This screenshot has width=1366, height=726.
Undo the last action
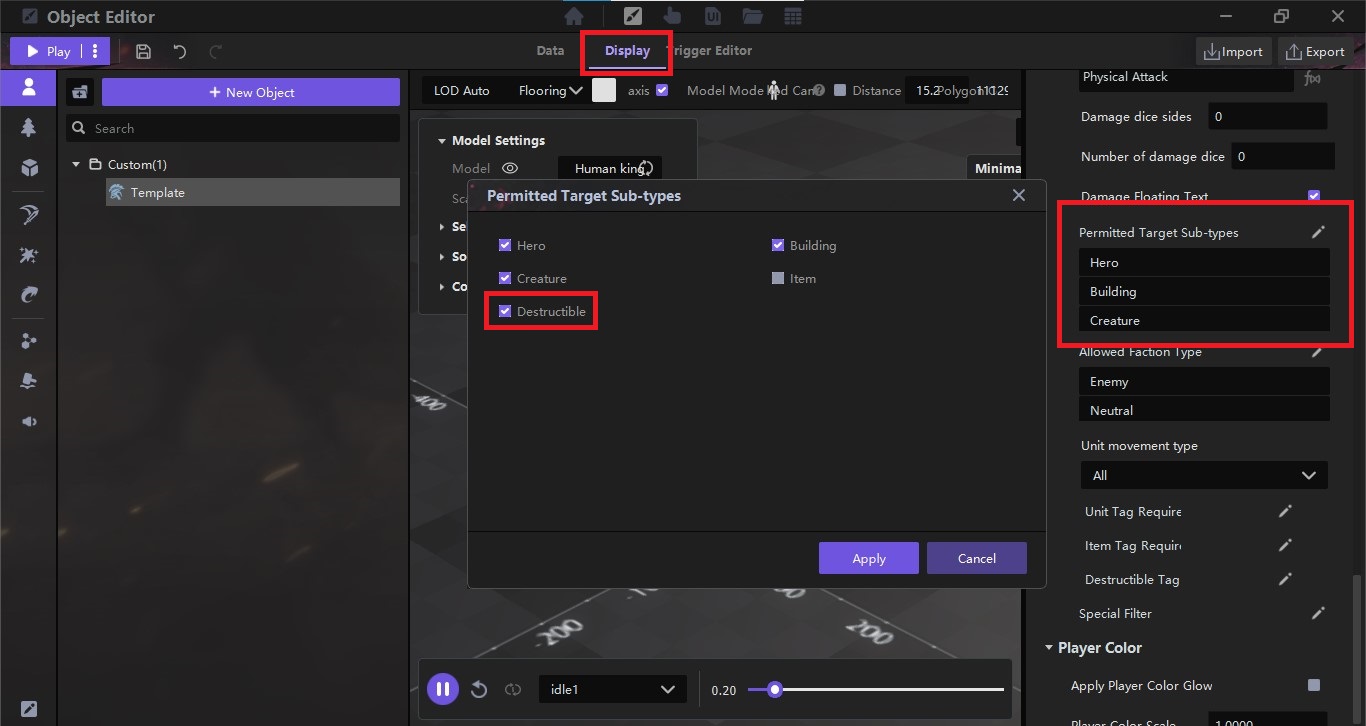[x=179, y=51]
